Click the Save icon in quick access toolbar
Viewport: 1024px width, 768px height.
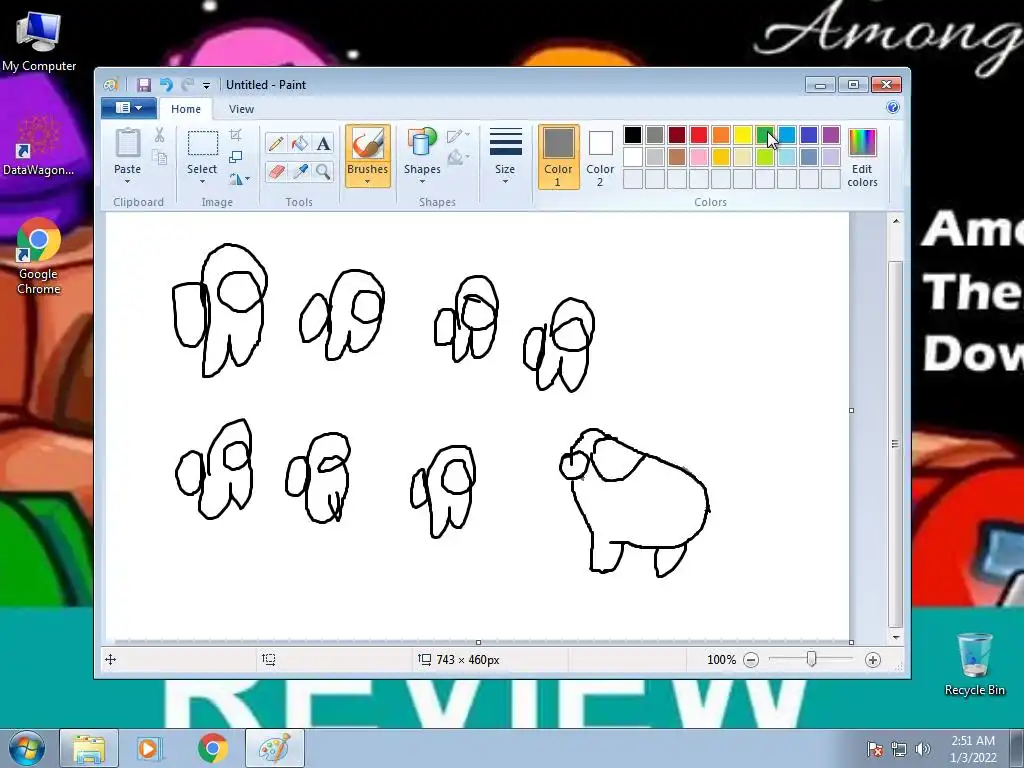pyautogui.click(x=144, y=85)
